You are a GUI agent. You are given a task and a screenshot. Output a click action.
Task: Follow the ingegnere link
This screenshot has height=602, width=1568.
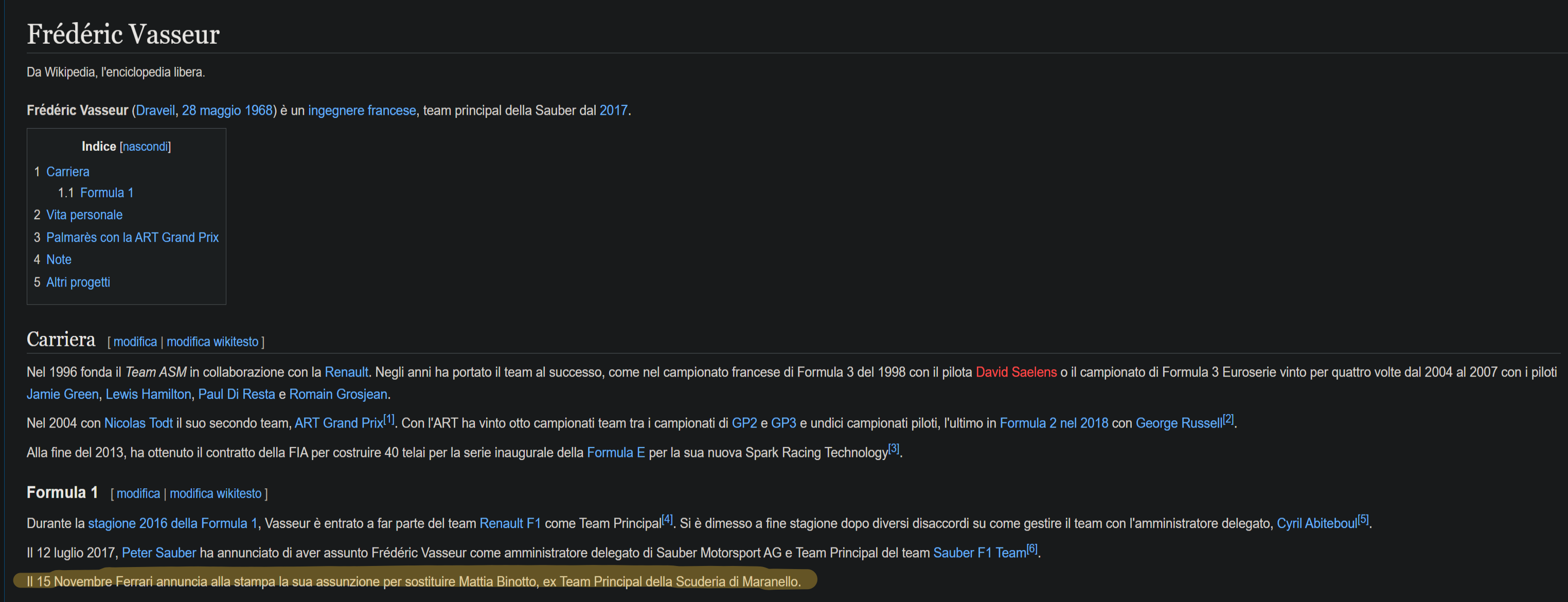point(336,110)
